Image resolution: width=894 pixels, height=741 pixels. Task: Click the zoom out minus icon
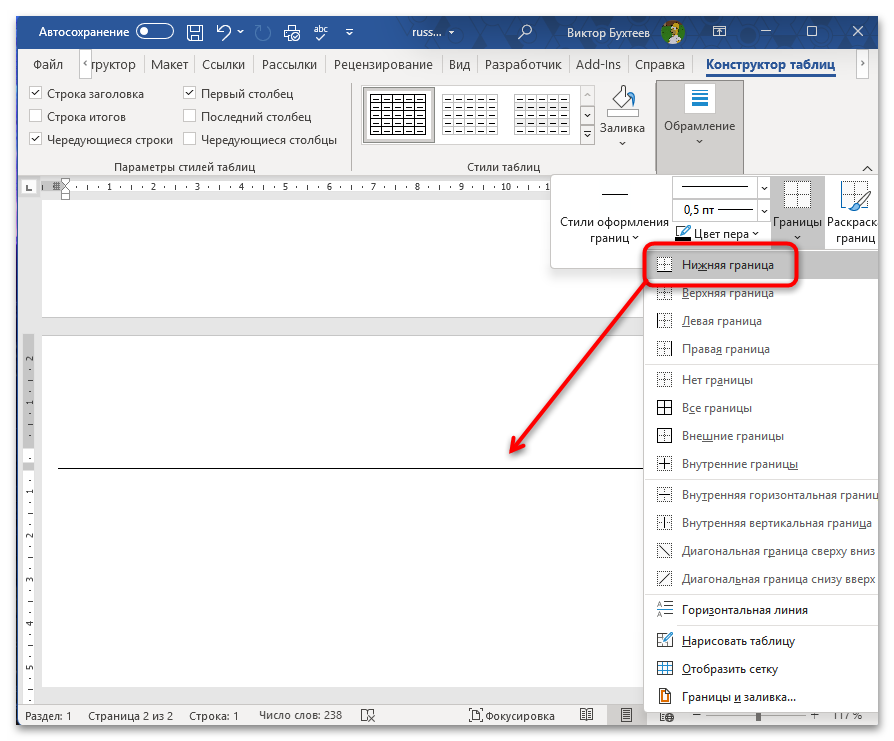tap(696, 715)
